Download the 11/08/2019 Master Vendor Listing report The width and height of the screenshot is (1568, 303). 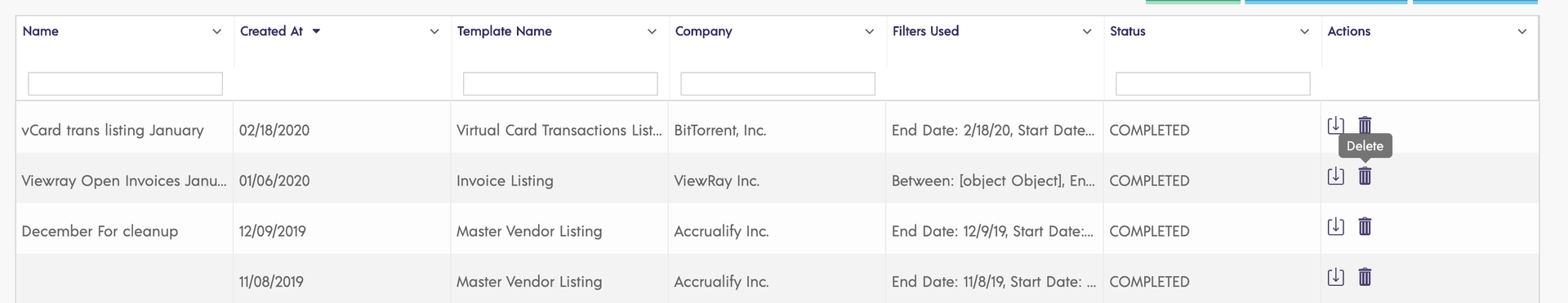(1335, 277)
